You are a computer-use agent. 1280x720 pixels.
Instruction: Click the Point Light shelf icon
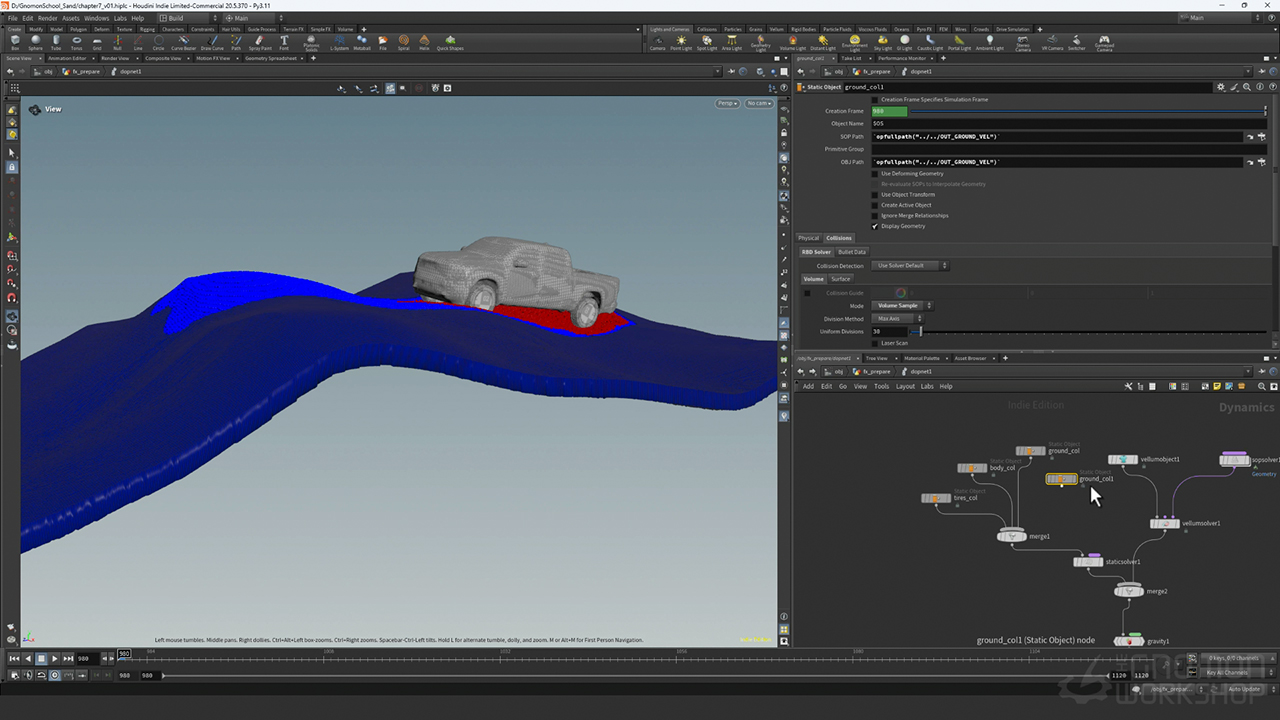pos(681,43)
